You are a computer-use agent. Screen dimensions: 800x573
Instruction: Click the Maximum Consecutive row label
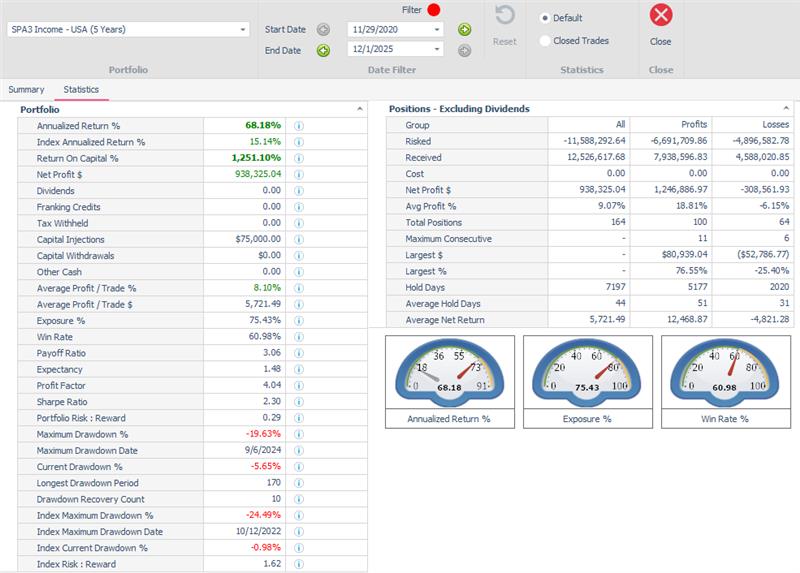pyautogui.click(x=448, y=239)
